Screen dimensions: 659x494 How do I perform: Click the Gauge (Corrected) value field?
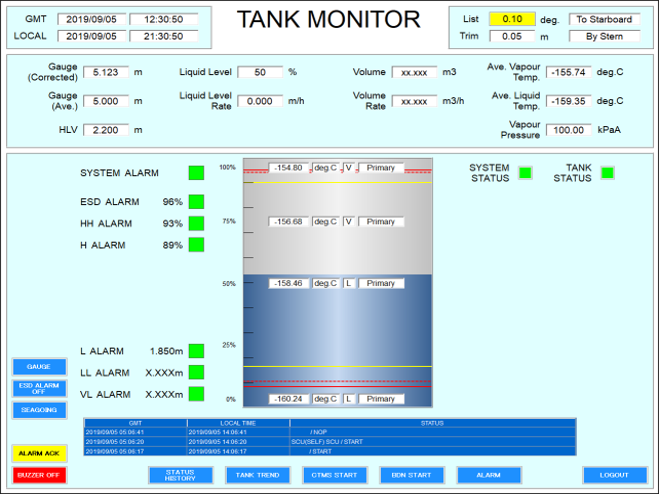point(105,72)
